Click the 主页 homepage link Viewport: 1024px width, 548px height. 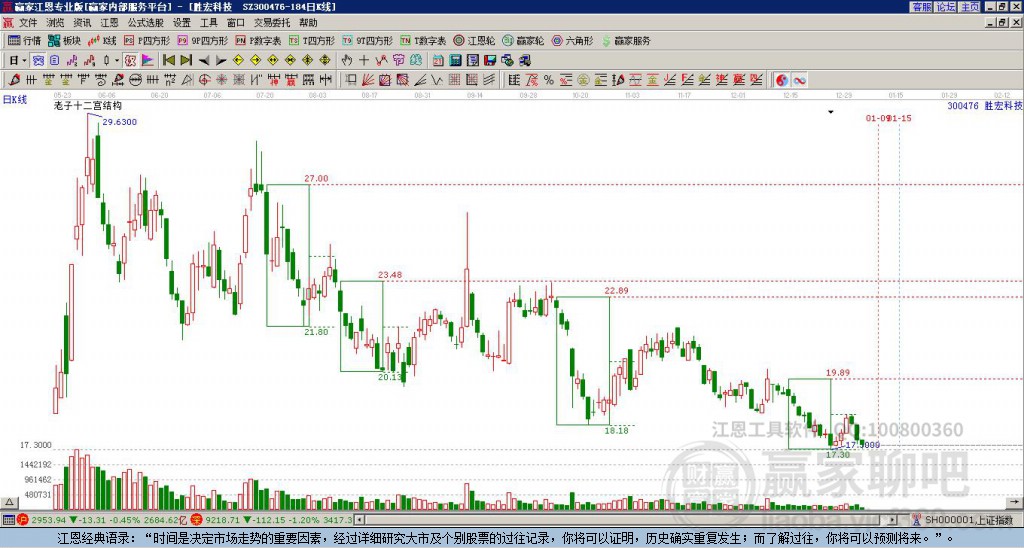pyautogui.click(x=970, y=7)
